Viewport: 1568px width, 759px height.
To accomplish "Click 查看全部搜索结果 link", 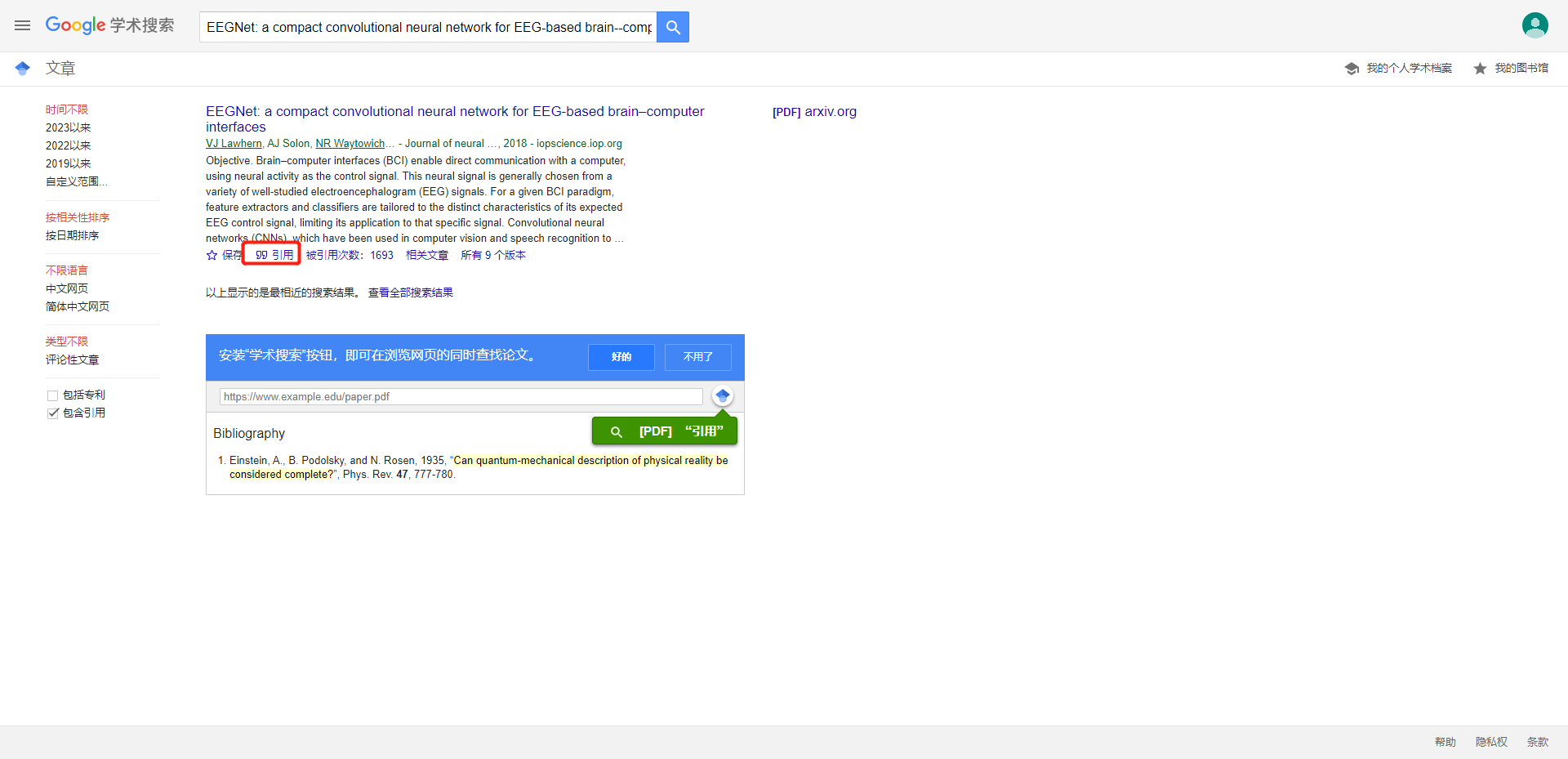I will tap(411, 292).
